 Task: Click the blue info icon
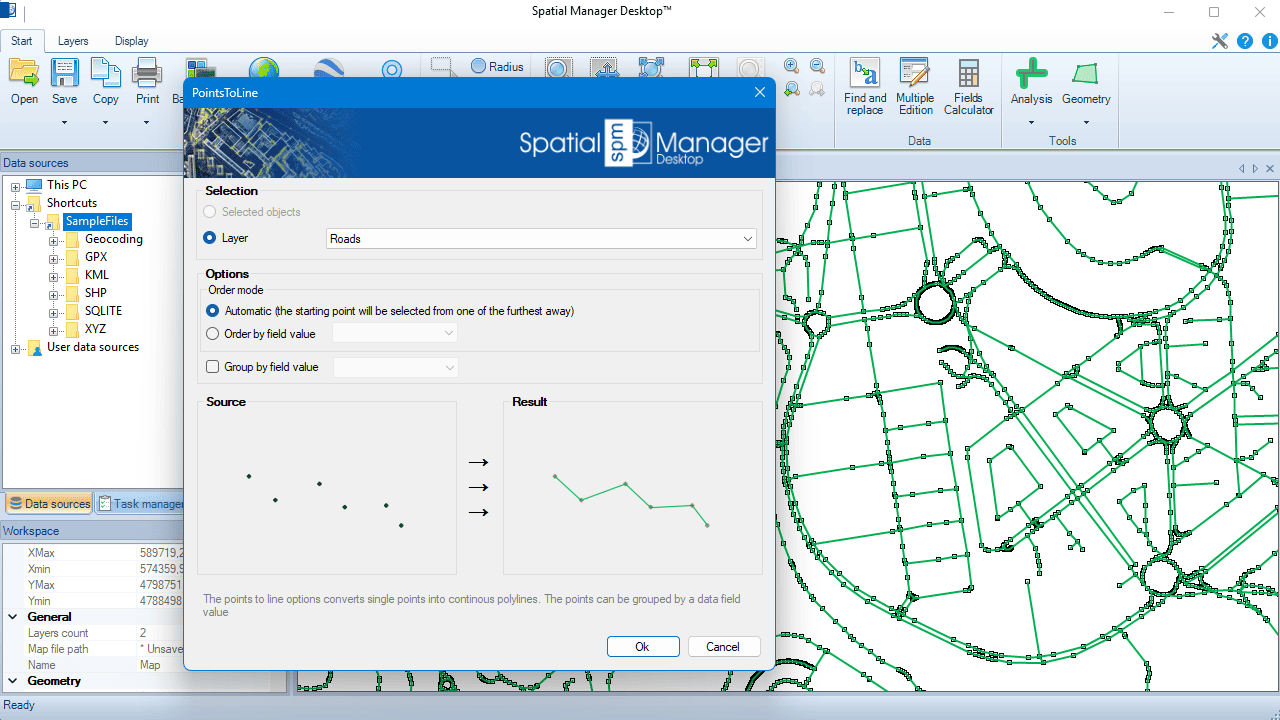coord(1269,41)
